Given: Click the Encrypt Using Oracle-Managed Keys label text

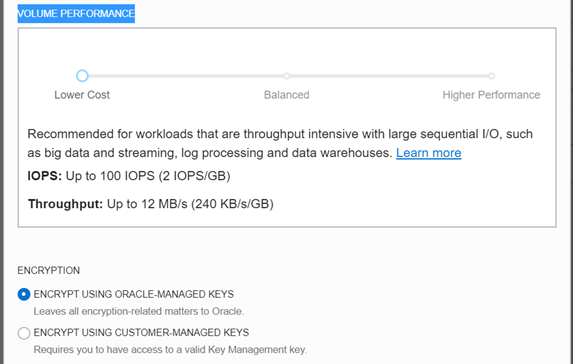Looking at the screenshot, I should 133,294.
